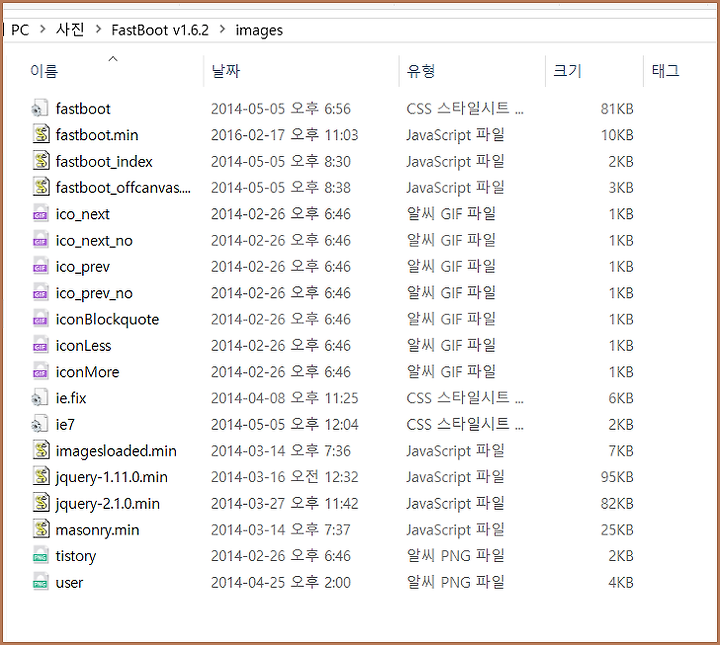This screenshot has width=720, height=645.
Task: Select file name iconMore
Action: click(87, 372)
